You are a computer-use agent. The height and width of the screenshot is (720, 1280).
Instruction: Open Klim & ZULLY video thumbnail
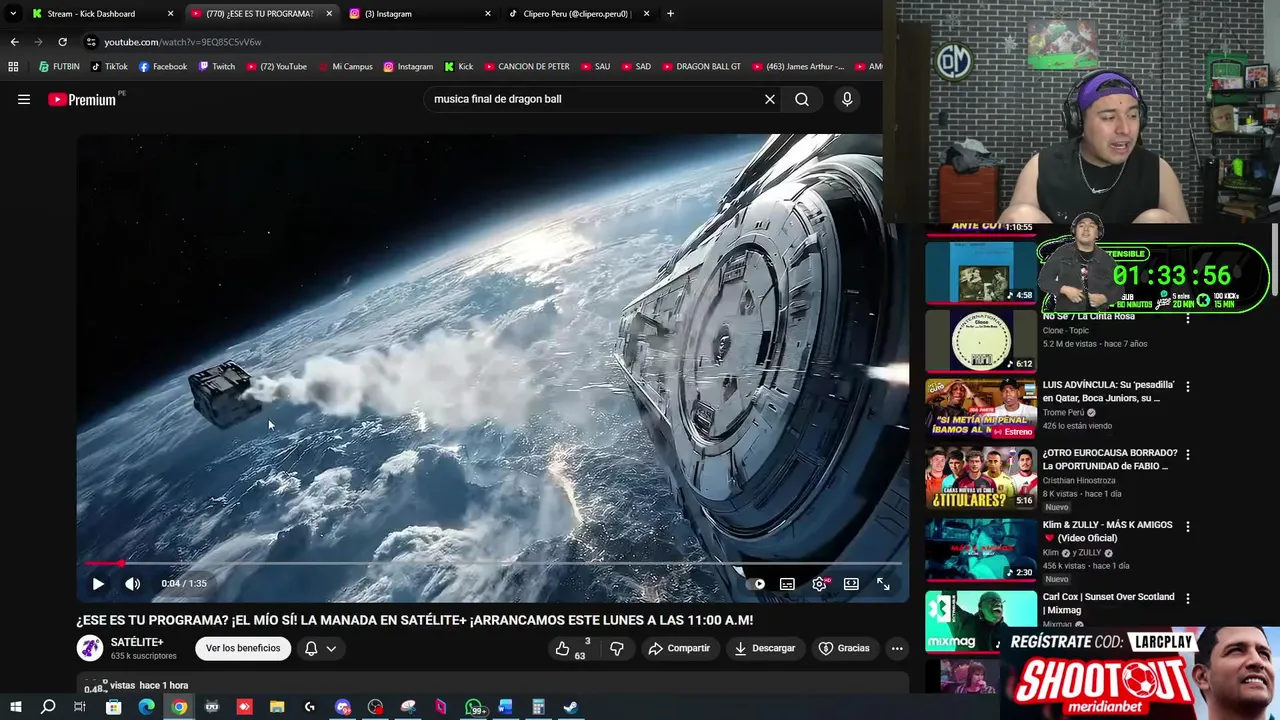981,550
